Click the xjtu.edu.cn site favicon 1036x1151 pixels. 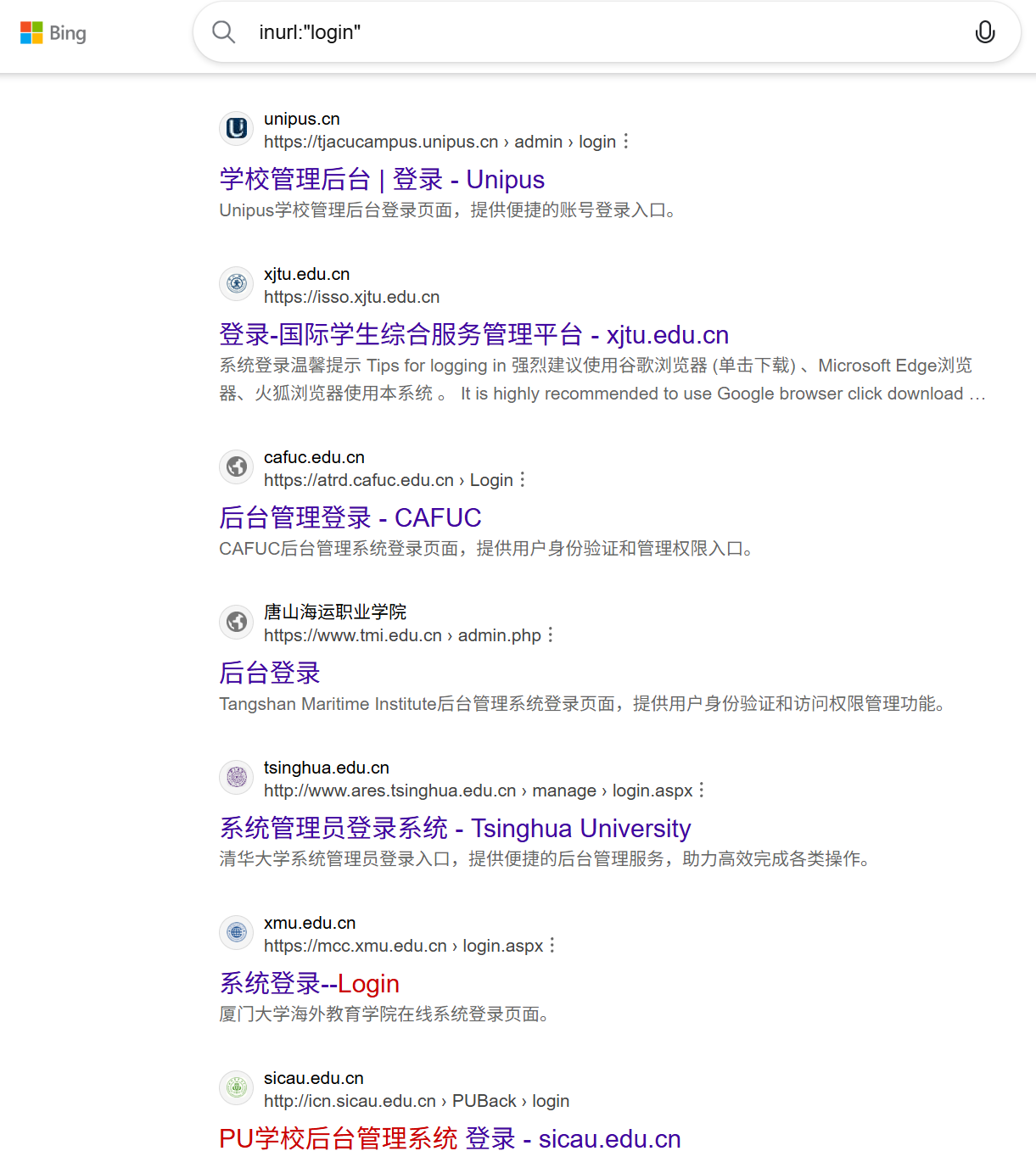tap(236, 284)
